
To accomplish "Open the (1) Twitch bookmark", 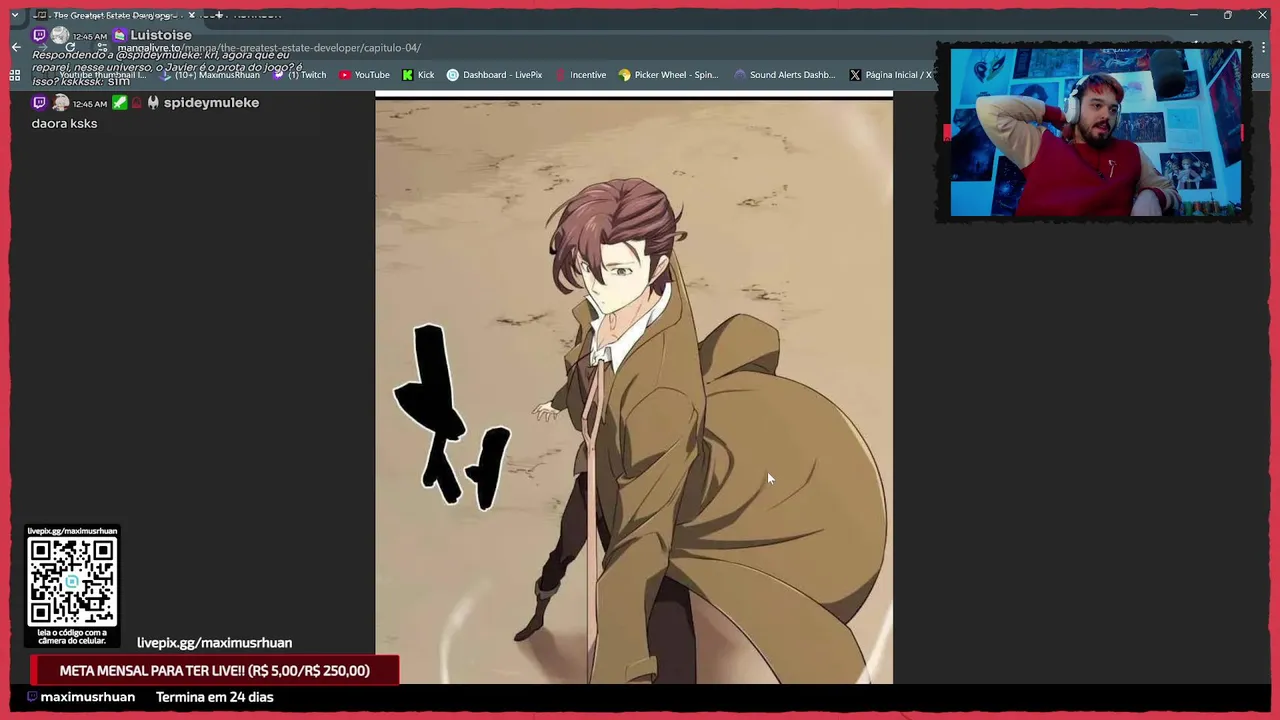I will (299, 75).
